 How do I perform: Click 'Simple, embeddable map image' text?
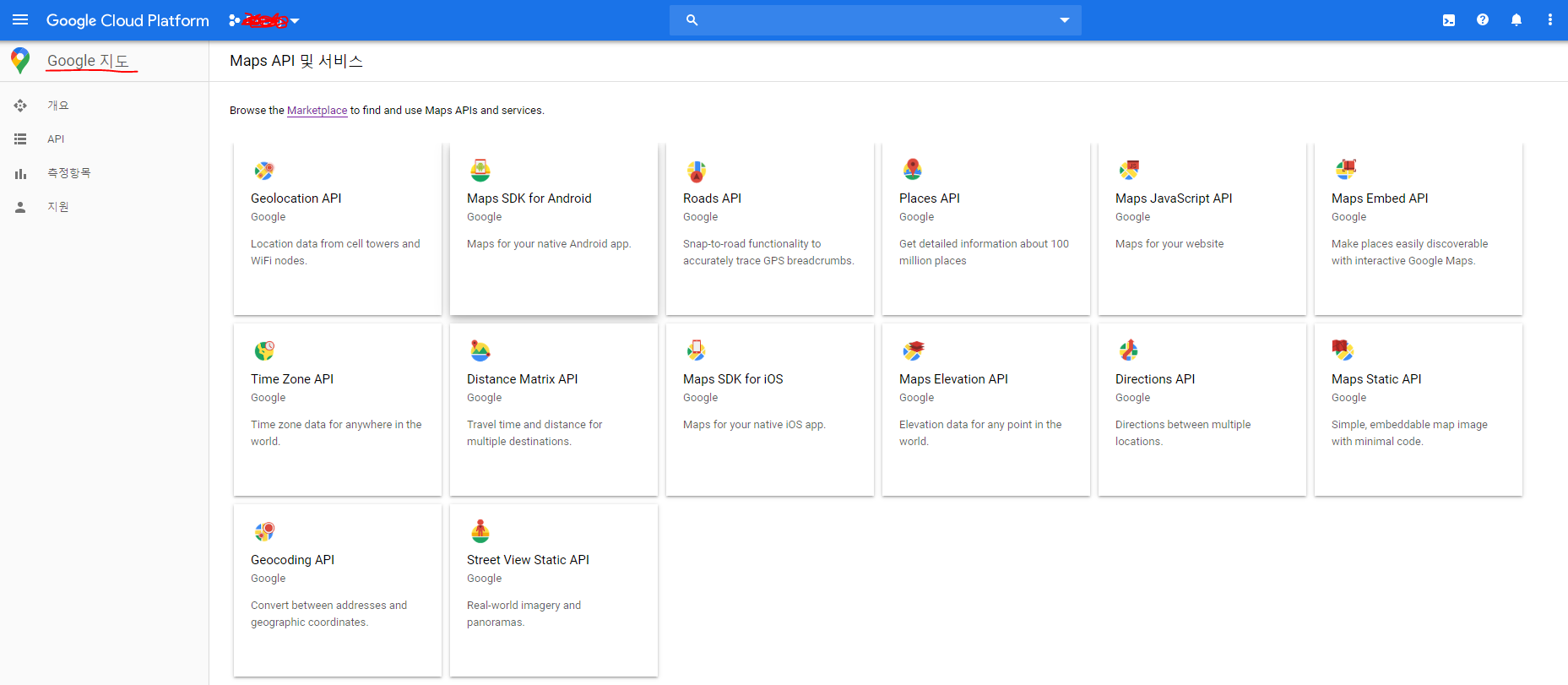point(1409,425)
